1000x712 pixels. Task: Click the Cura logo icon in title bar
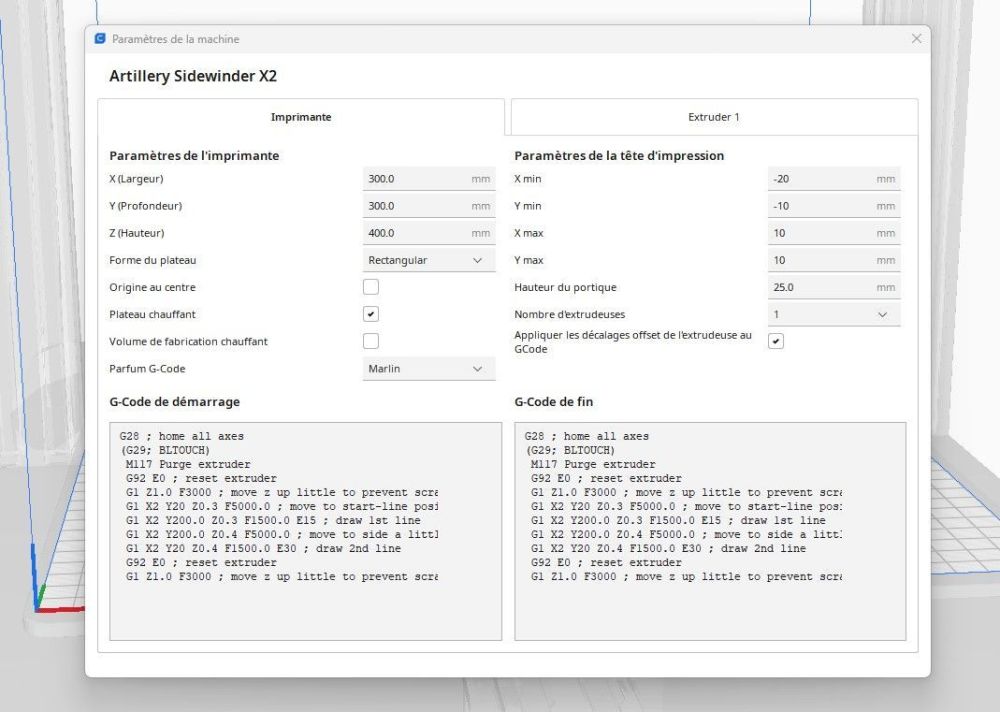100,39
